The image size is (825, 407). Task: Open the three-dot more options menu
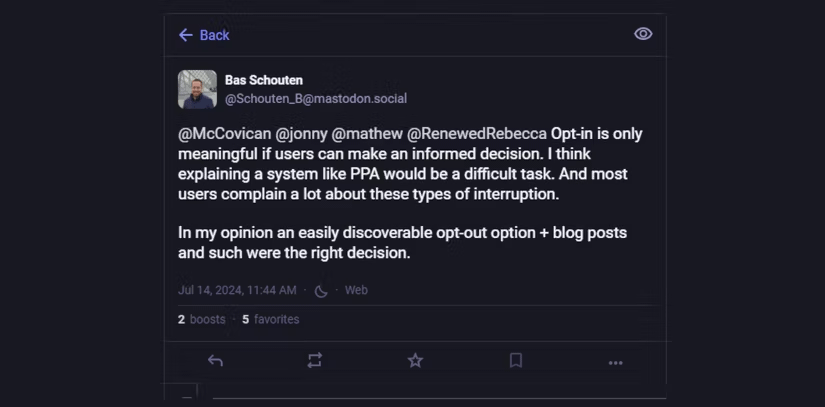coord(615,362)
